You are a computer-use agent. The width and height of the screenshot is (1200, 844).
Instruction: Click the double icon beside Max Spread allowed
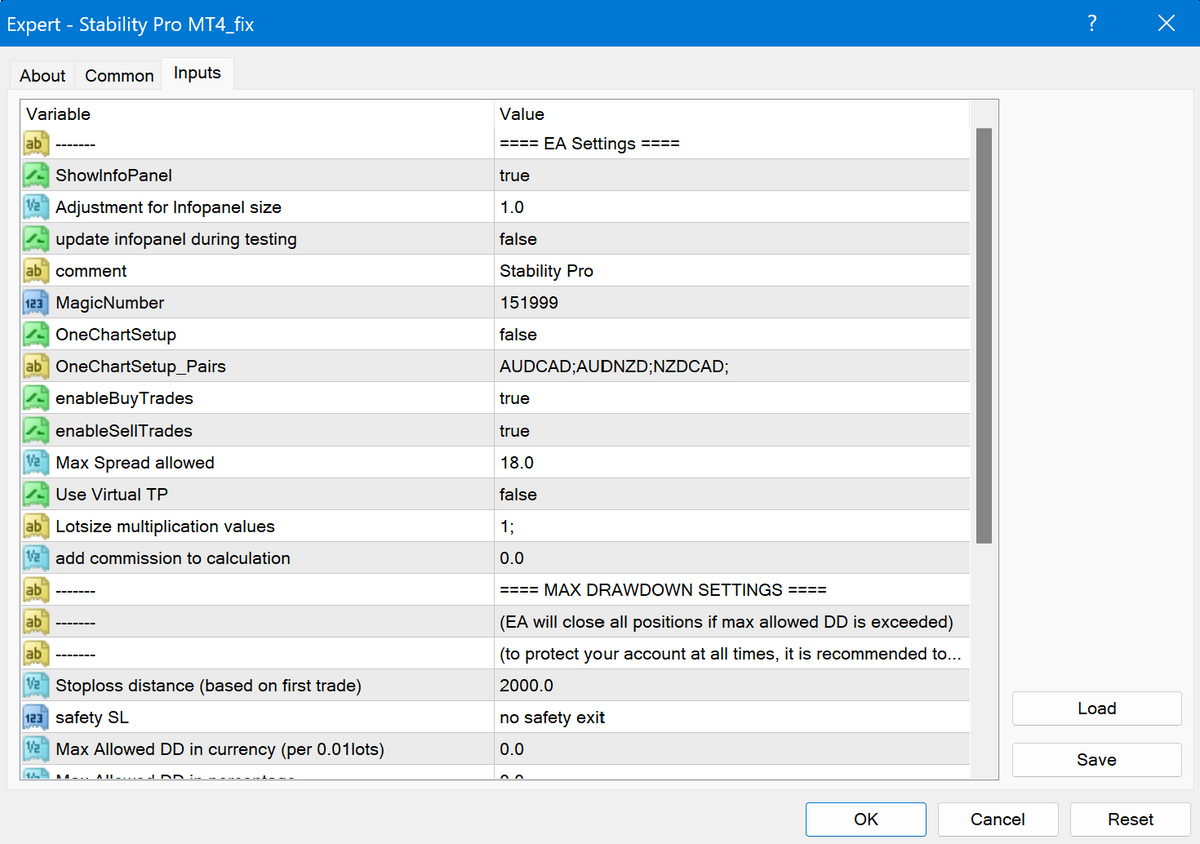(x=36, y=463)
